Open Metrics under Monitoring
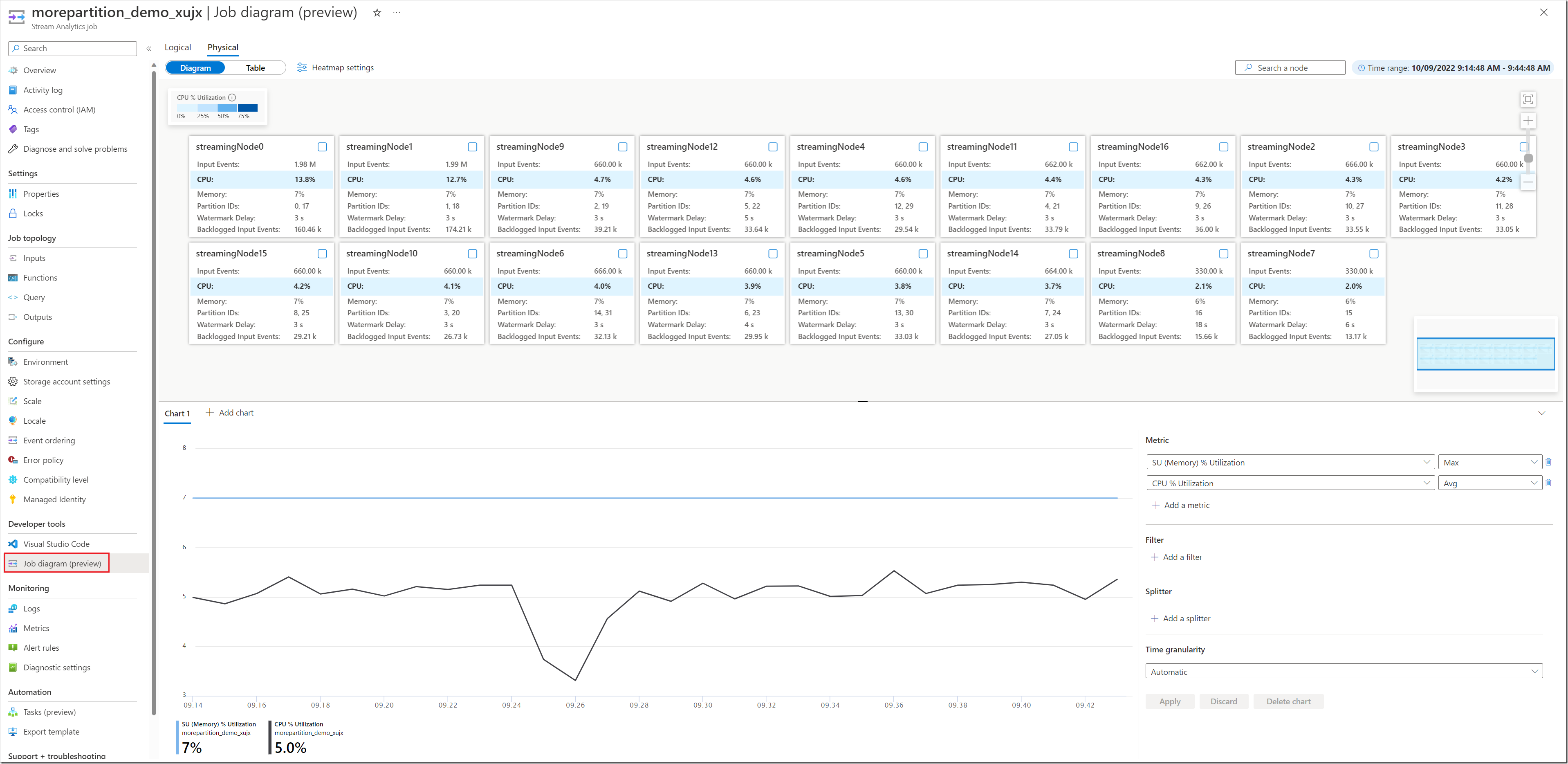 pos(36,628)
